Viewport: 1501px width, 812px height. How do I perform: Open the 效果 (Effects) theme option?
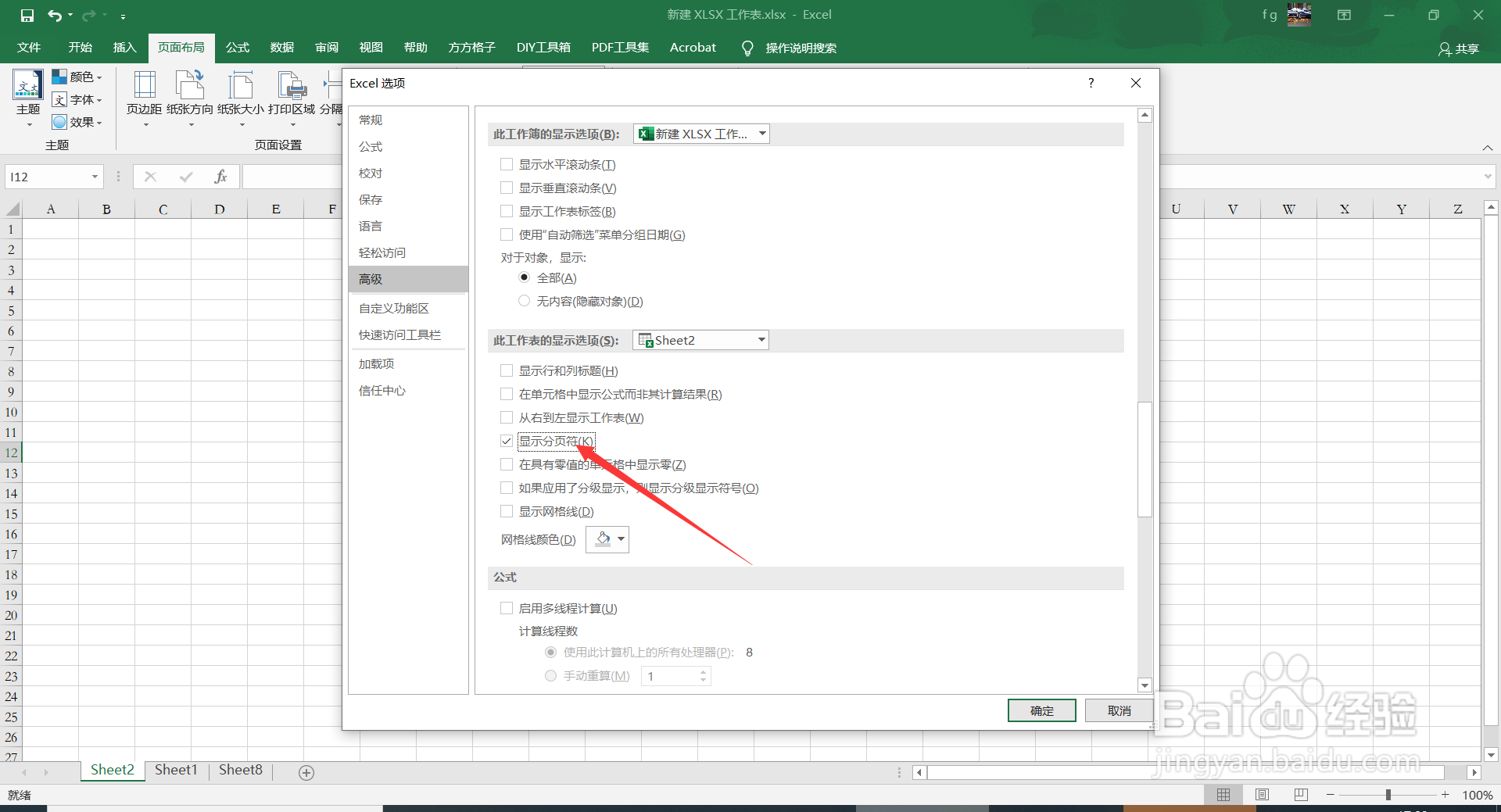point(77,122)
